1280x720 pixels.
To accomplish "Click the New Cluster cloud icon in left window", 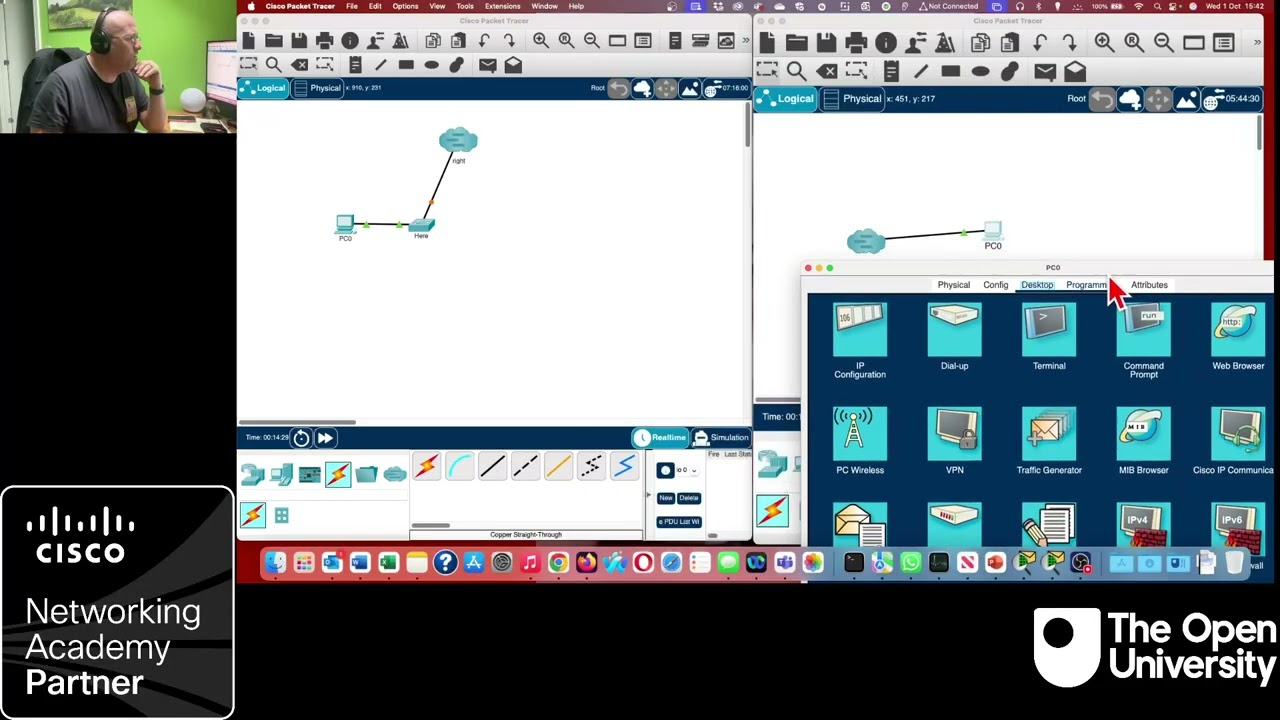I will tap(641, 89).
